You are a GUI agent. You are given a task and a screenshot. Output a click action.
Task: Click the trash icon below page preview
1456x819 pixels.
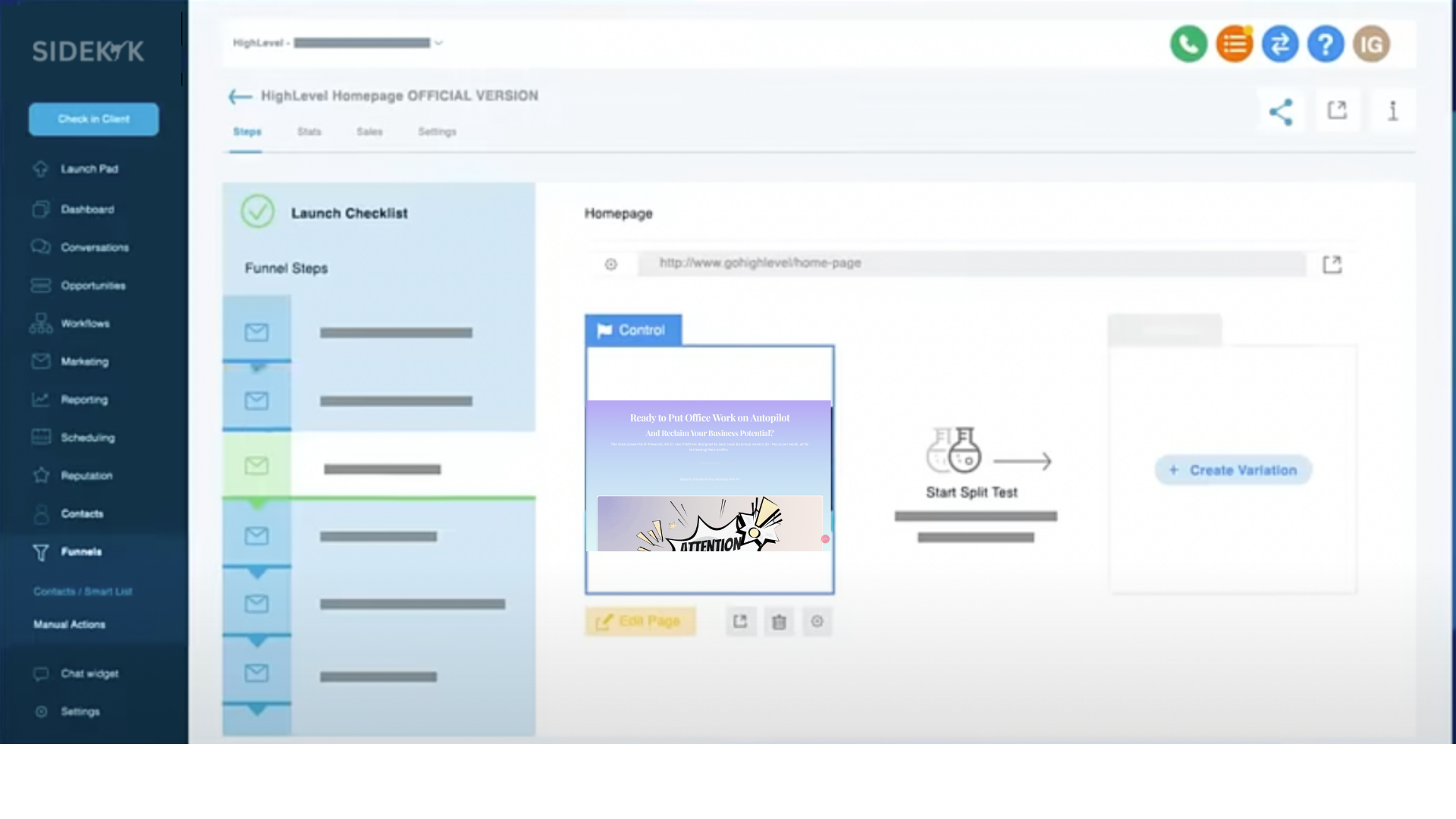(x=779, y=622)
